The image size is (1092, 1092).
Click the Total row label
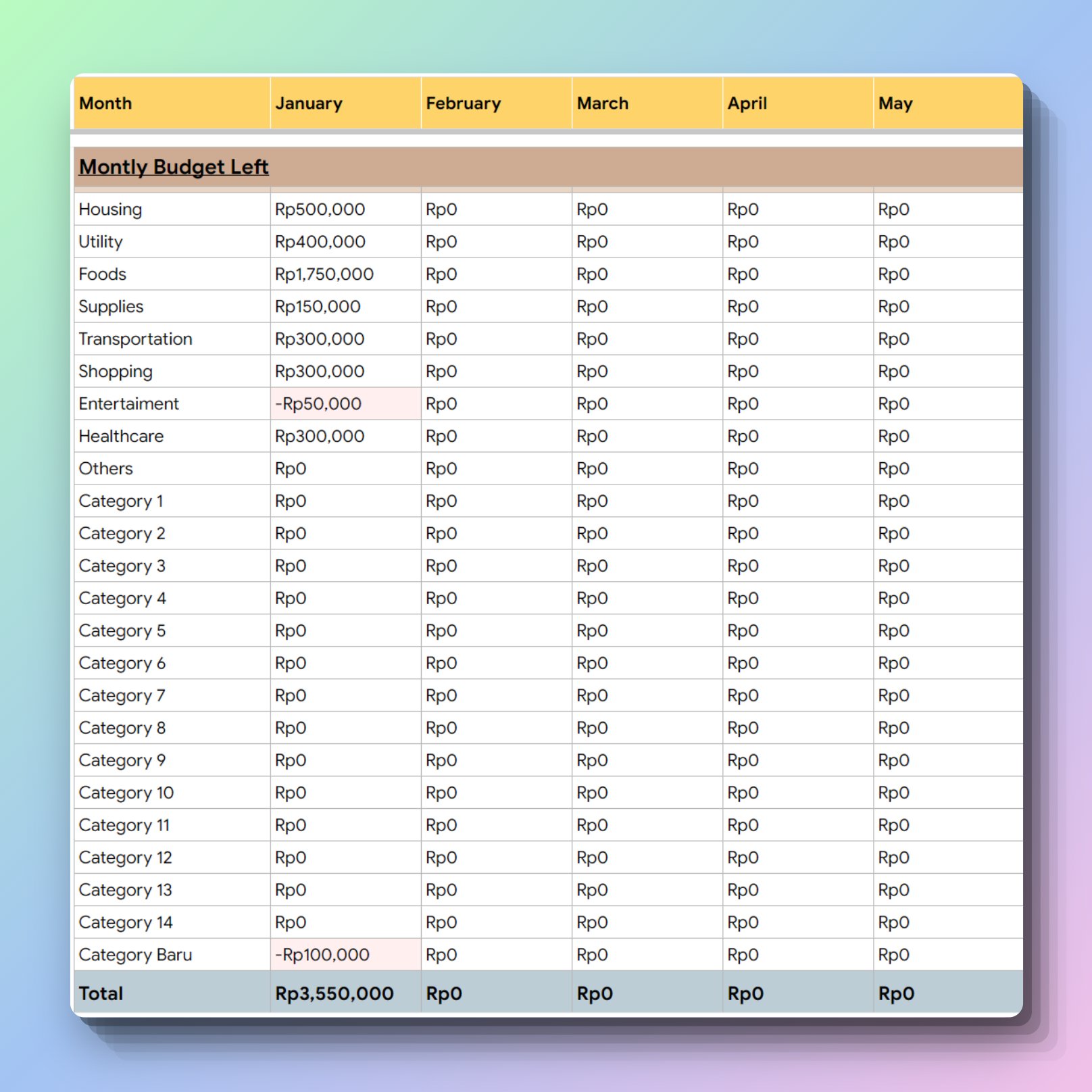(101, 993)
